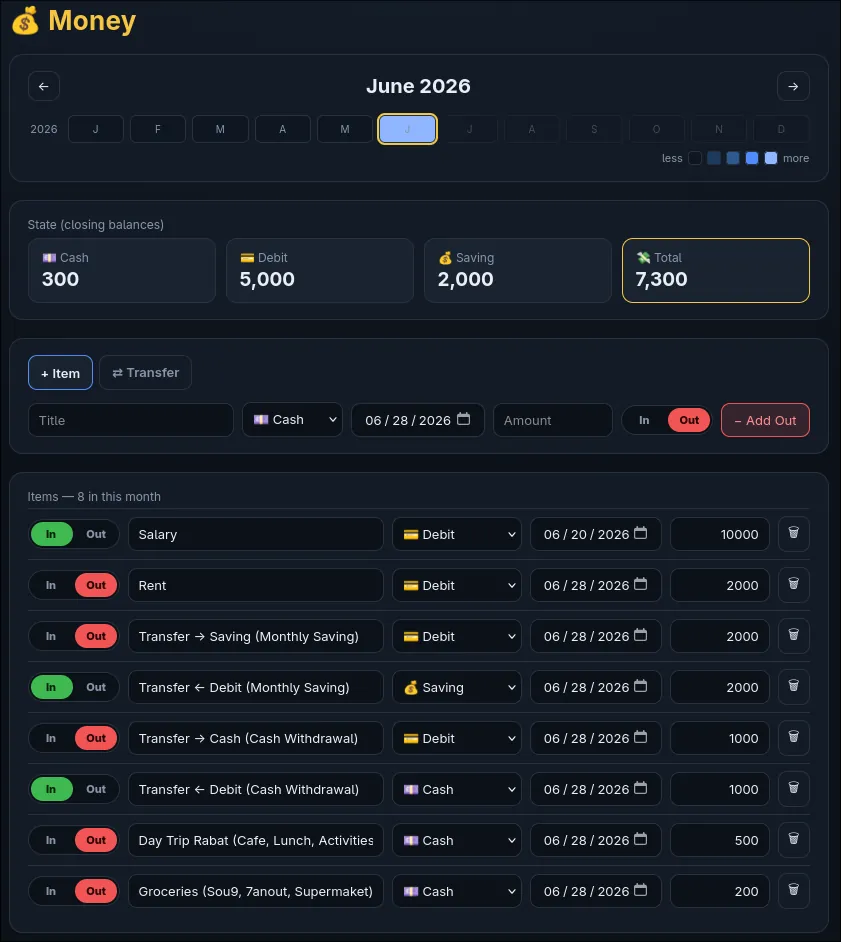Switch Transfer ← Debit (Cash Withdrawal) to Out

click(96, 789)
